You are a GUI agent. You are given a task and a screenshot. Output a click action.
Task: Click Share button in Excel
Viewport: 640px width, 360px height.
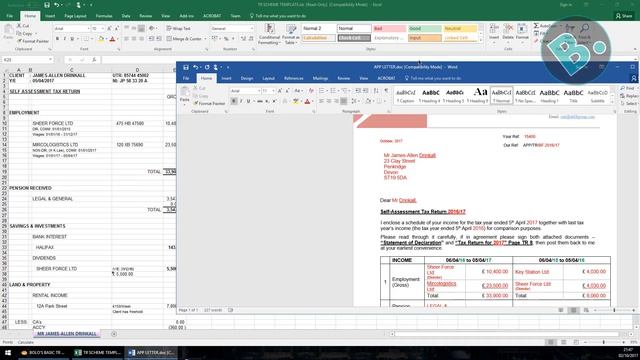[x=624, y=16]
